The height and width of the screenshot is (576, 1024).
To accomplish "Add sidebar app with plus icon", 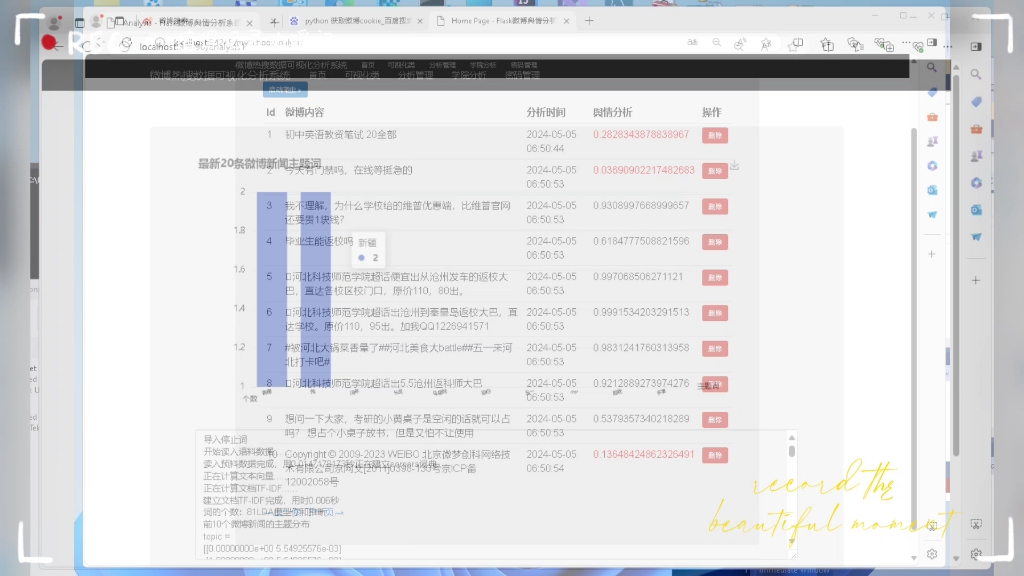I will click(976, 280).
